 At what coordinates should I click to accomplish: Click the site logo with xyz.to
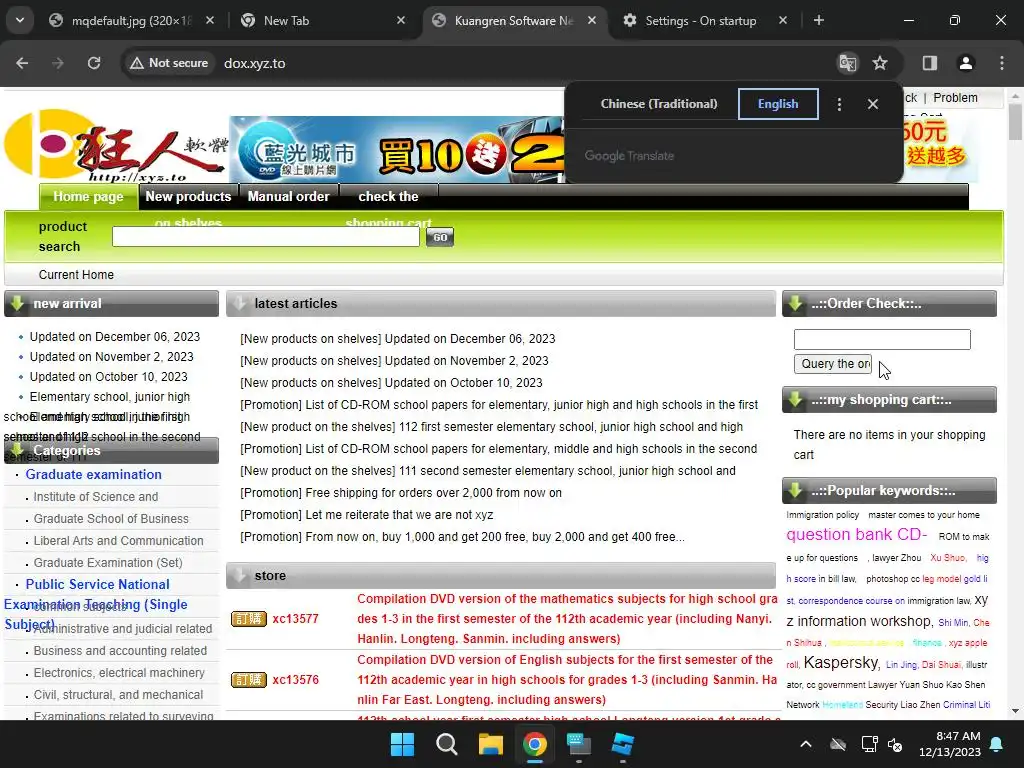(x=116, y=147)
